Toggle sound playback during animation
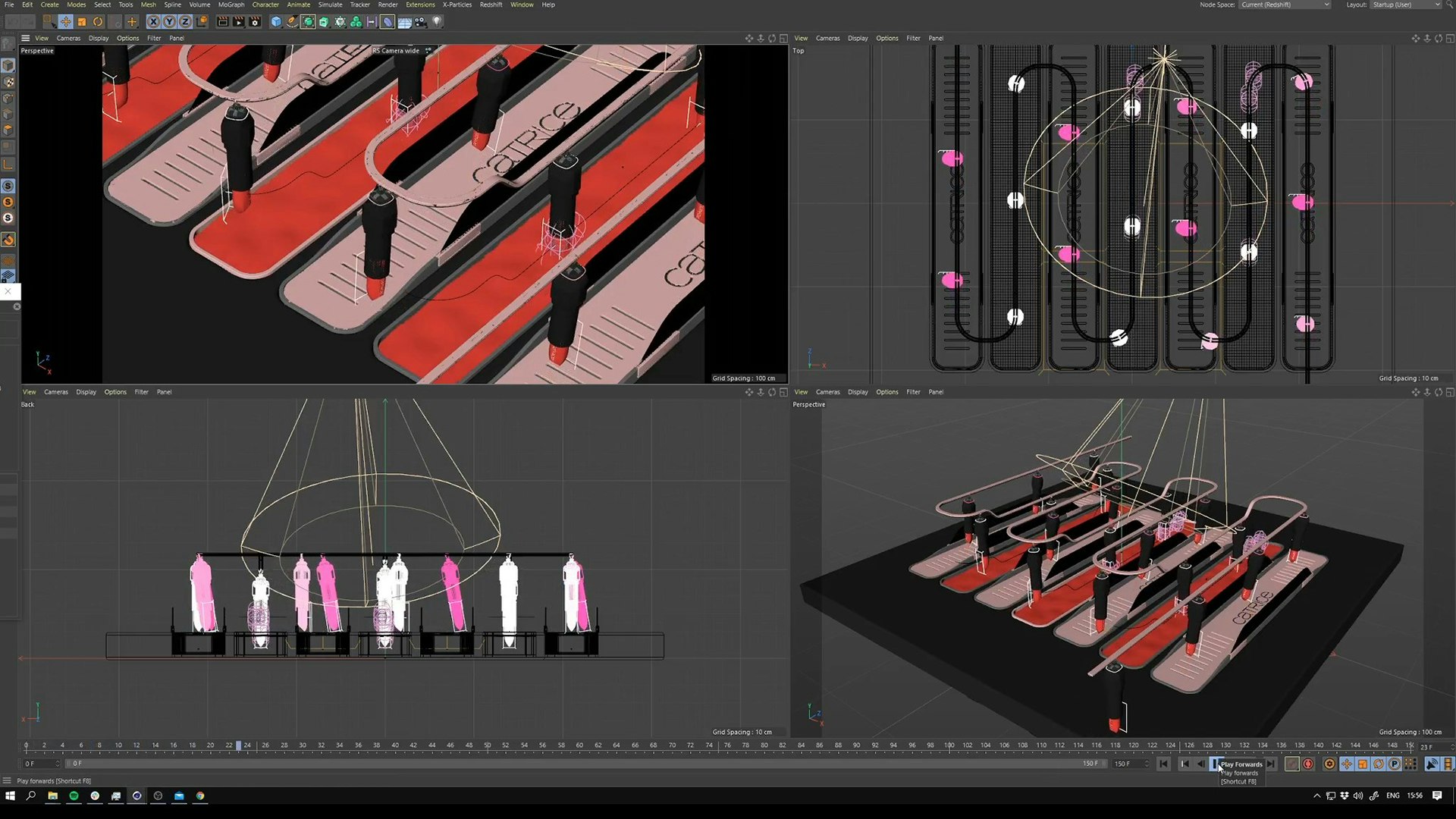 [1432, 764]
